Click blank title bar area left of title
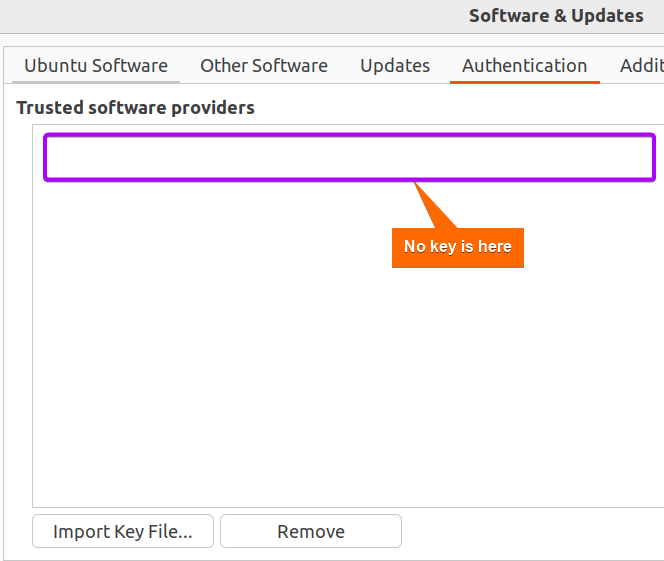 click(x=233, y=16)
